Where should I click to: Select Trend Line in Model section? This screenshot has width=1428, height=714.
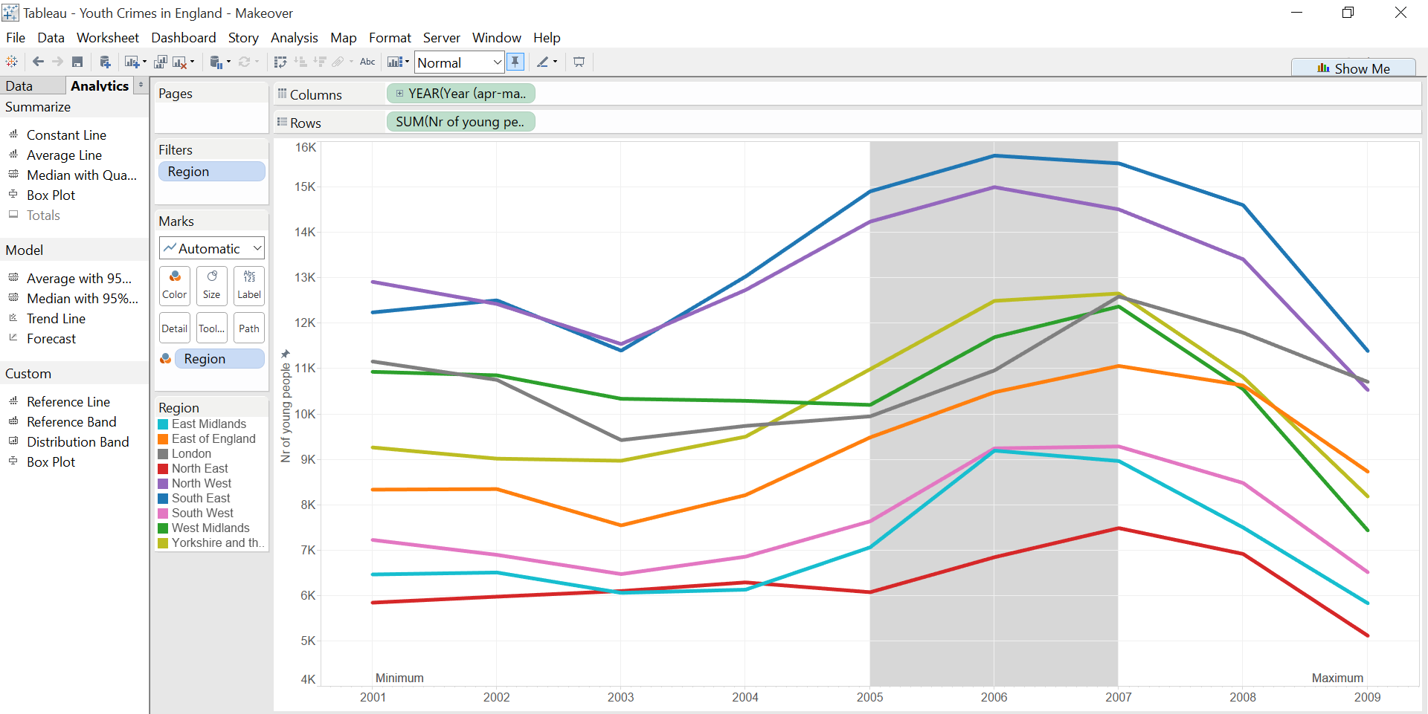point(55,318)
